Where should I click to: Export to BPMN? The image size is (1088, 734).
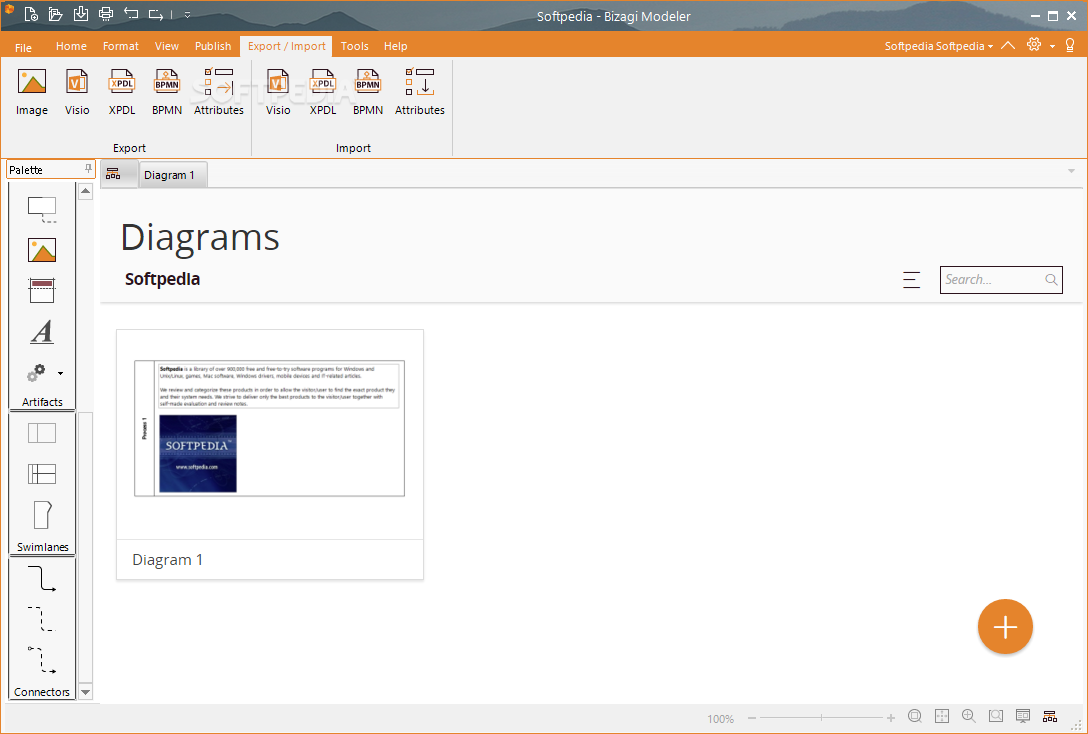(x=167, y=92)
